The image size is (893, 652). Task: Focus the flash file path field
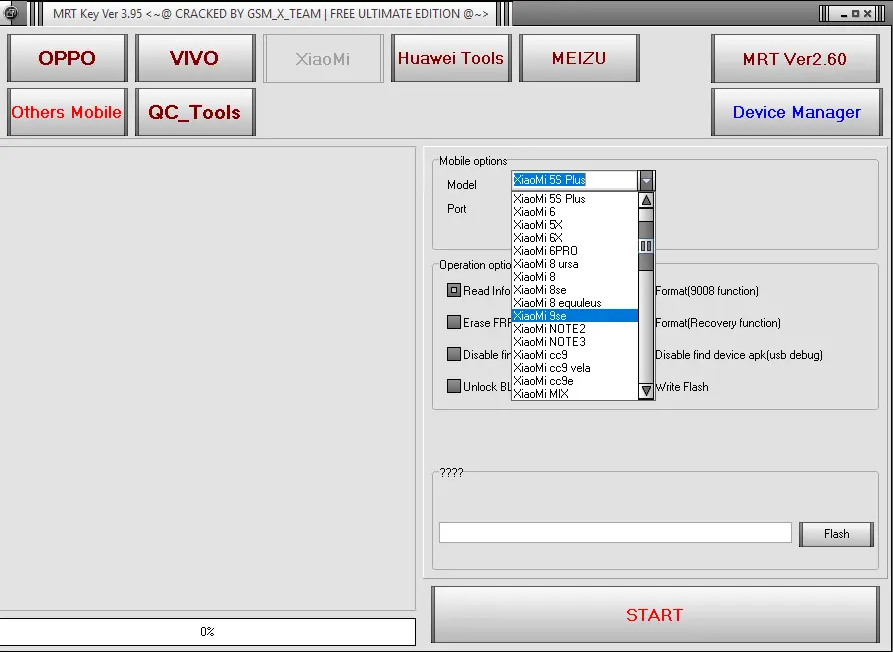[x=615, y=533]
